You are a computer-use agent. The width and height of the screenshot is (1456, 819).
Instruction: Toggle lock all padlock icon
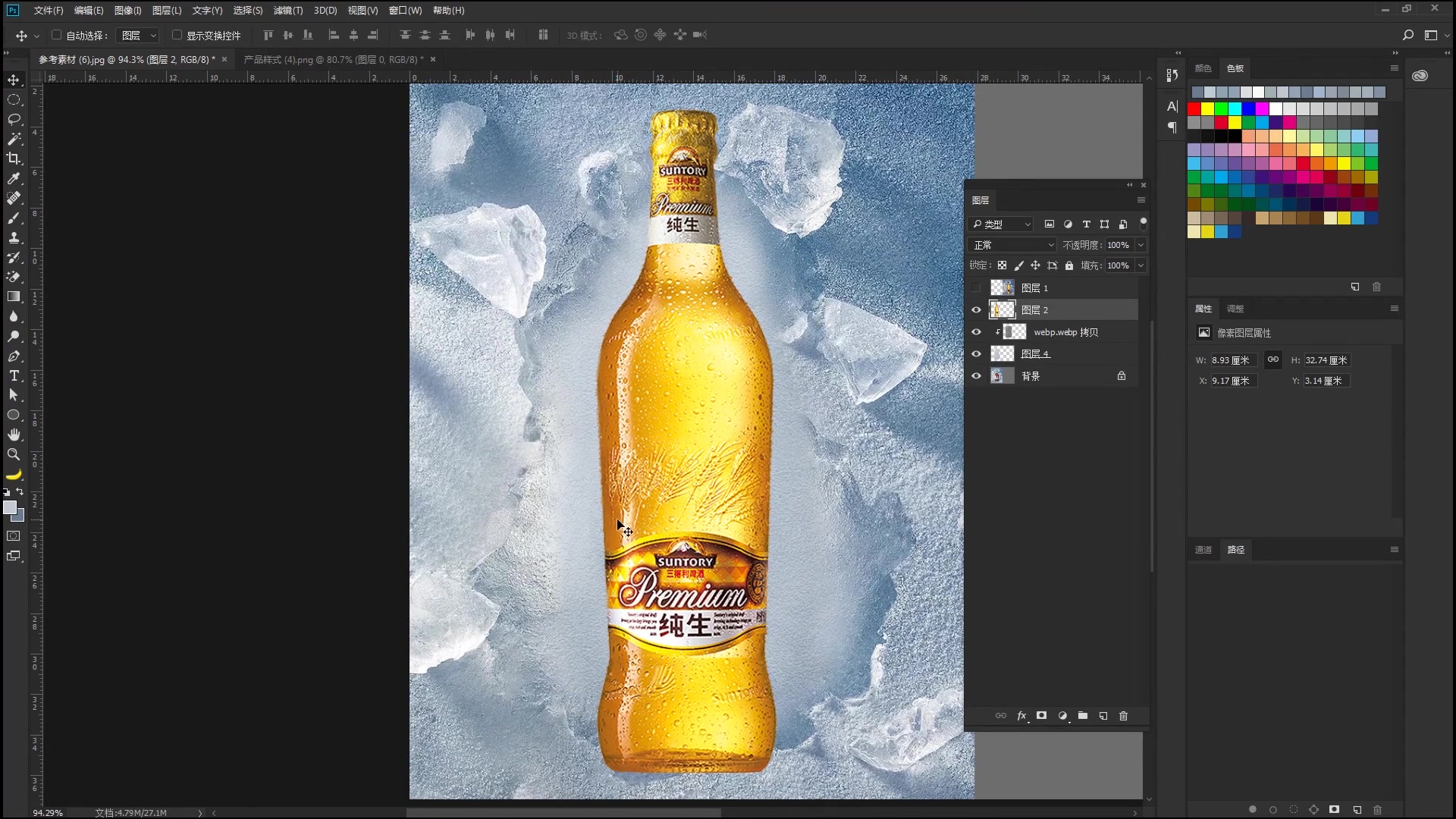pos(1069,265)
